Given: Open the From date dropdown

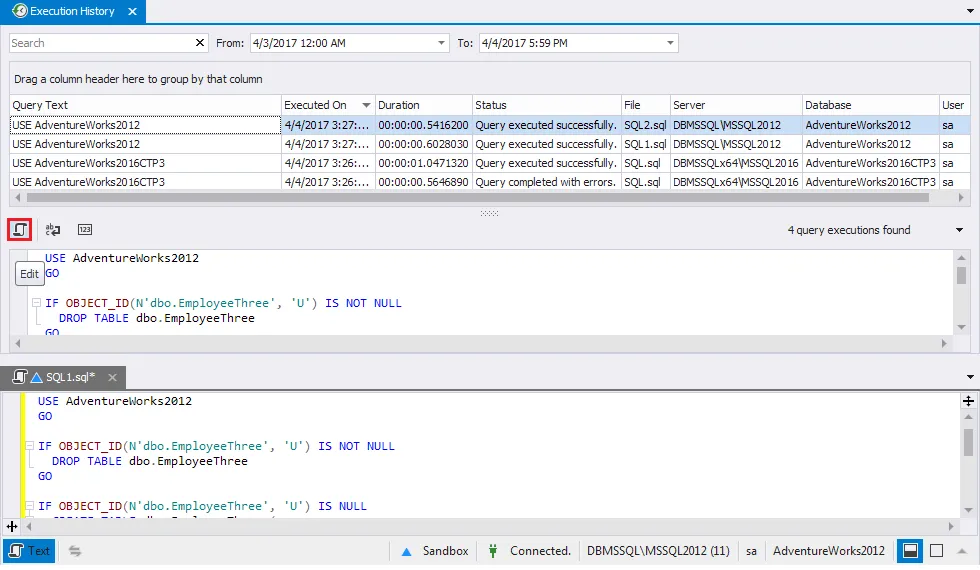Looking at the screenshot, I should pos(441,43).
